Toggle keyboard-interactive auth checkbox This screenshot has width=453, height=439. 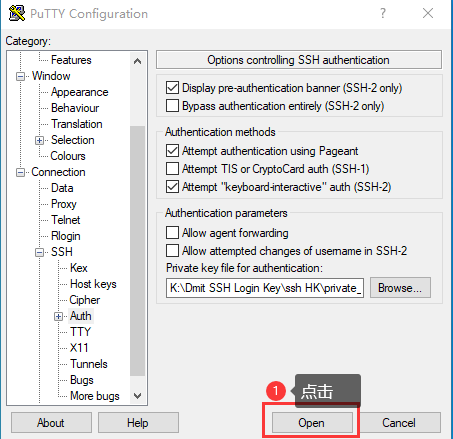pos(172,187)
